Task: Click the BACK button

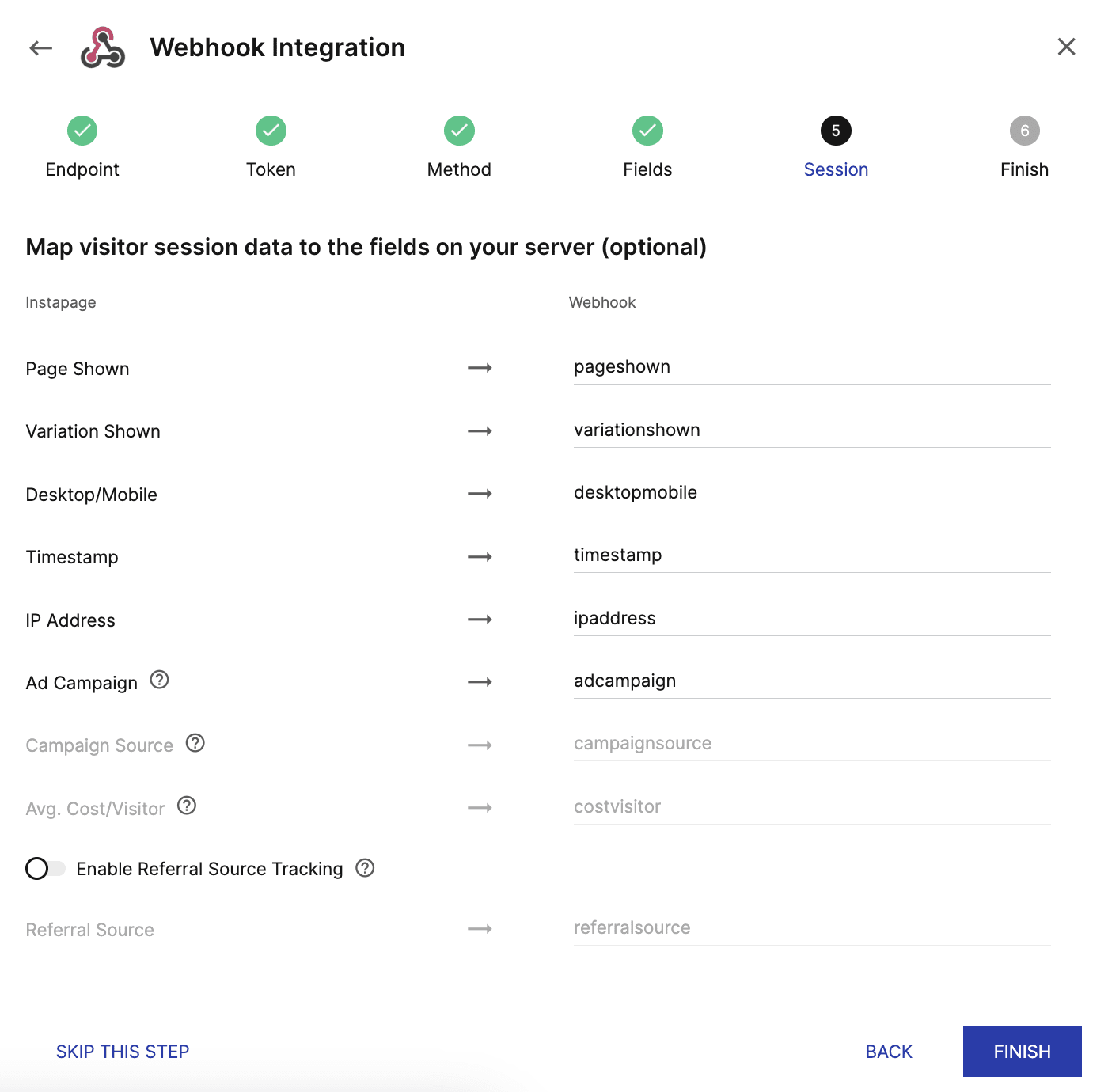Action: [888, 1051]
